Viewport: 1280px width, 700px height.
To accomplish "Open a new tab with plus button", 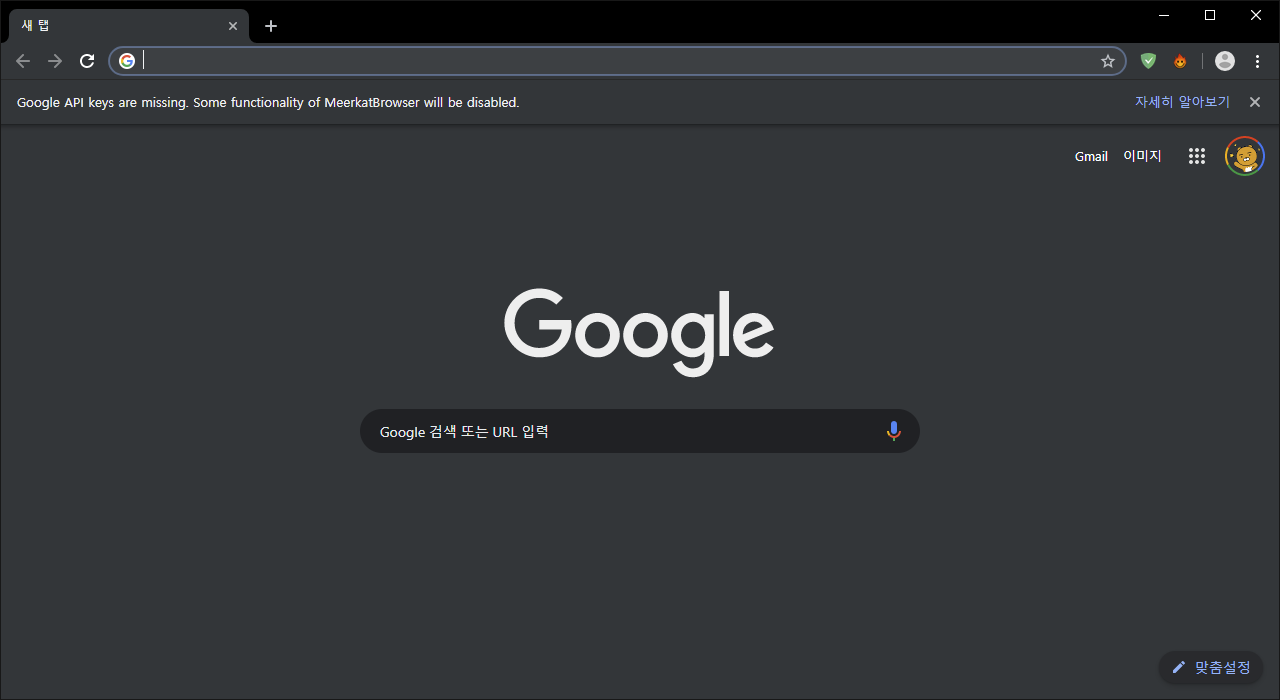I will click(271, 26).
